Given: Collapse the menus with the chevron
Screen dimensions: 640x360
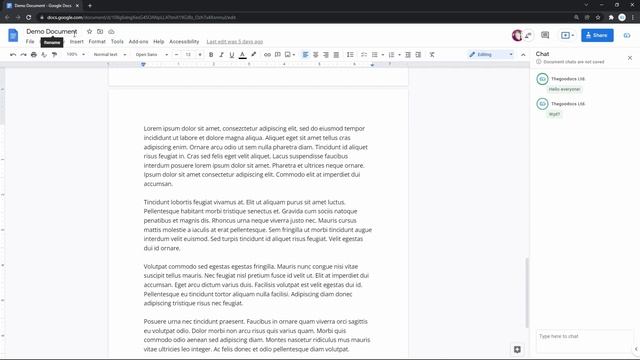Looking at the screenshot, I should pyautogui.click(x=523, y=55).
